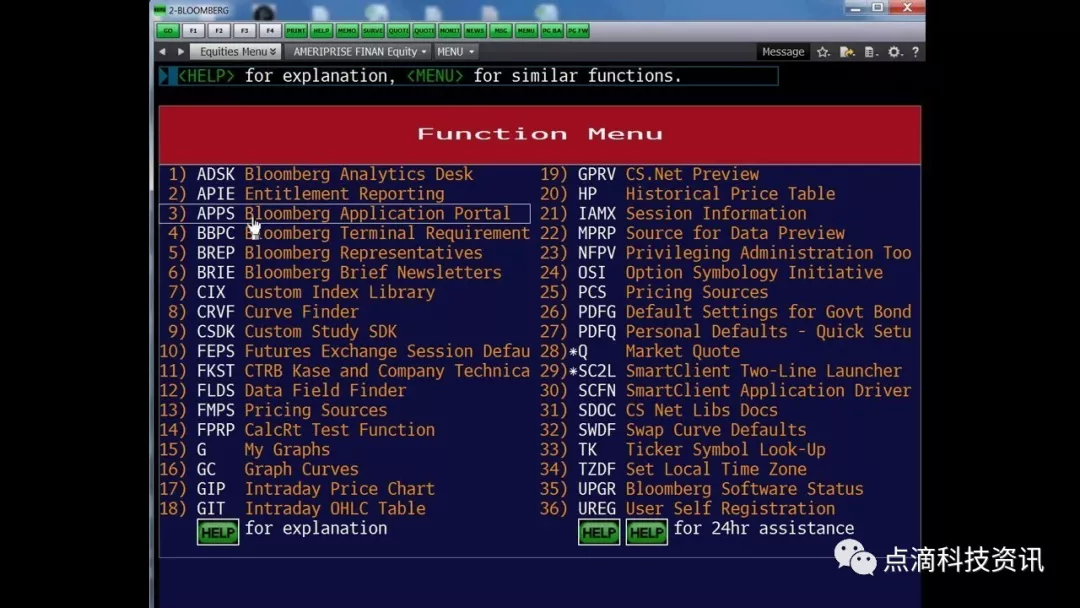Click the question mark help icon

coord(915,52)
